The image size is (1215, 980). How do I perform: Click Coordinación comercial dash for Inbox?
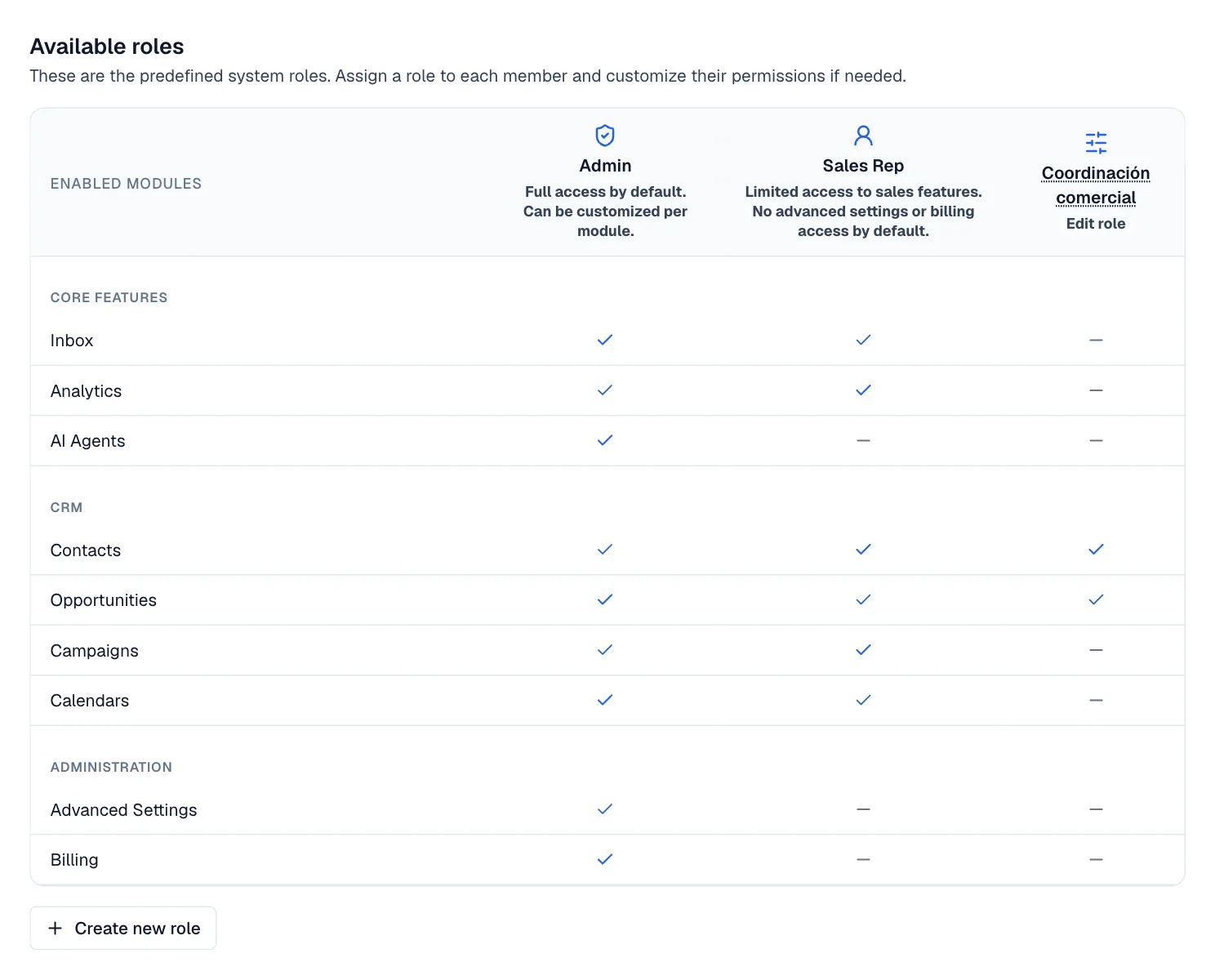(1096, 340)
